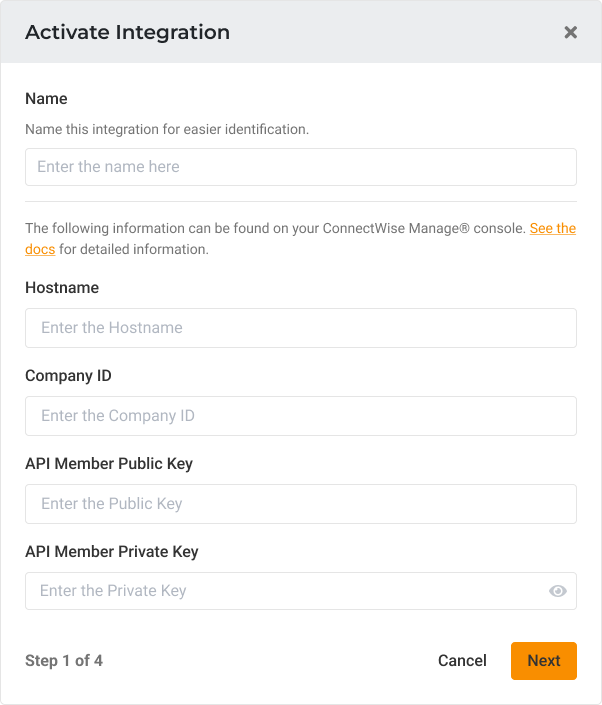Image resolution: width=602 pixels, height=705 pixels.
Task: Click the API Member Public Key label
Action: (x=109, y=464)
